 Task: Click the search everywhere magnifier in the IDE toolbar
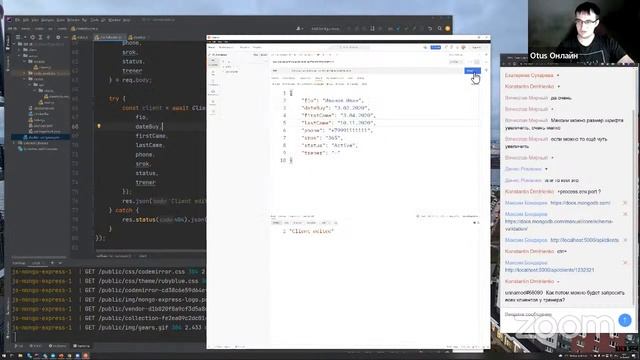coord(440,29)
